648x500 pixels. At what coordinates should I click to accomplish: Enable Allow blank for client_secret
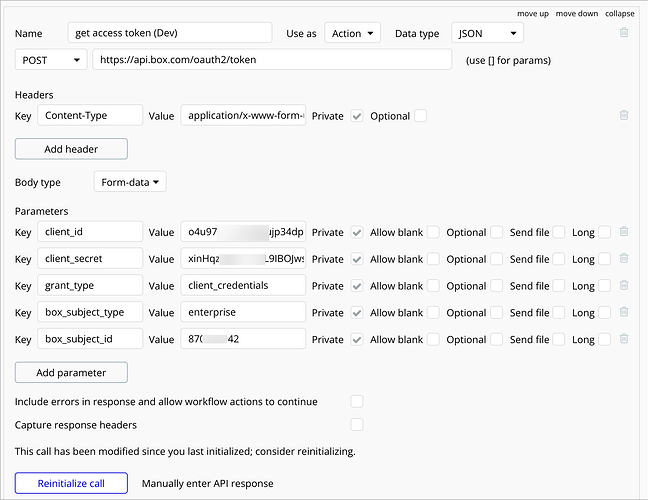pos(433,259)
